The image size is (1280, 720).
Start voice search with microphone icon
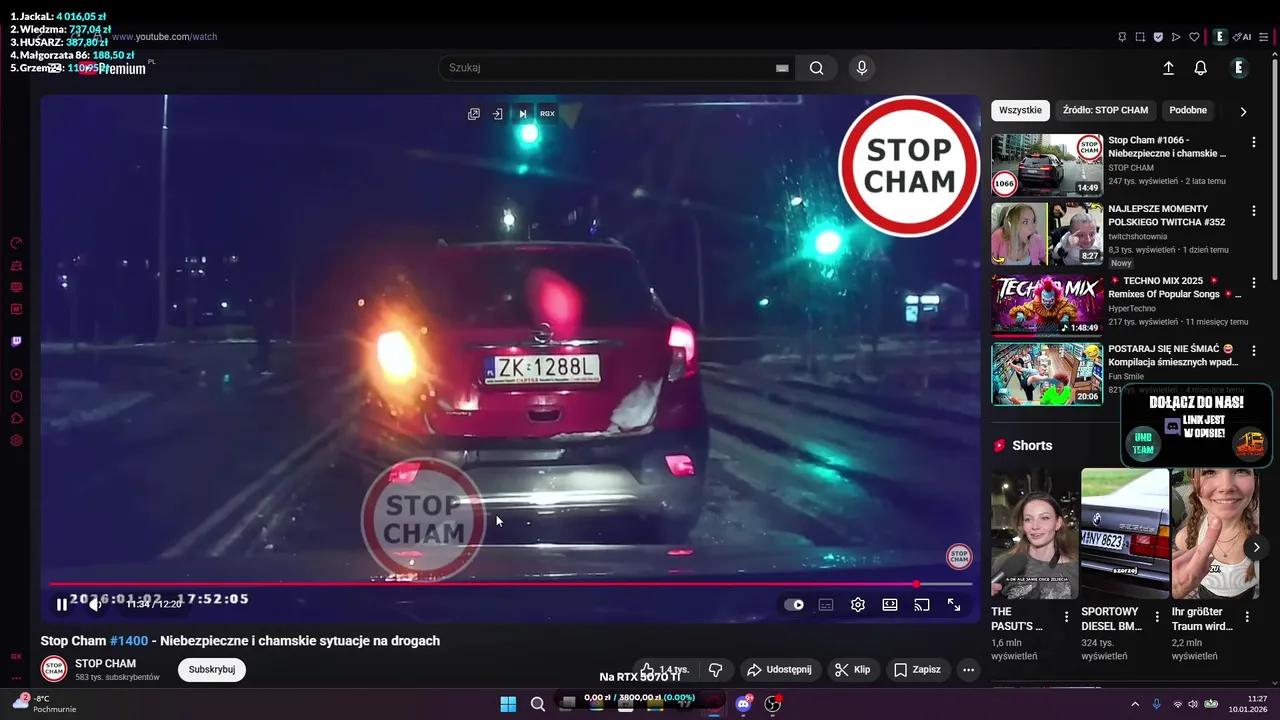(862, 68)
